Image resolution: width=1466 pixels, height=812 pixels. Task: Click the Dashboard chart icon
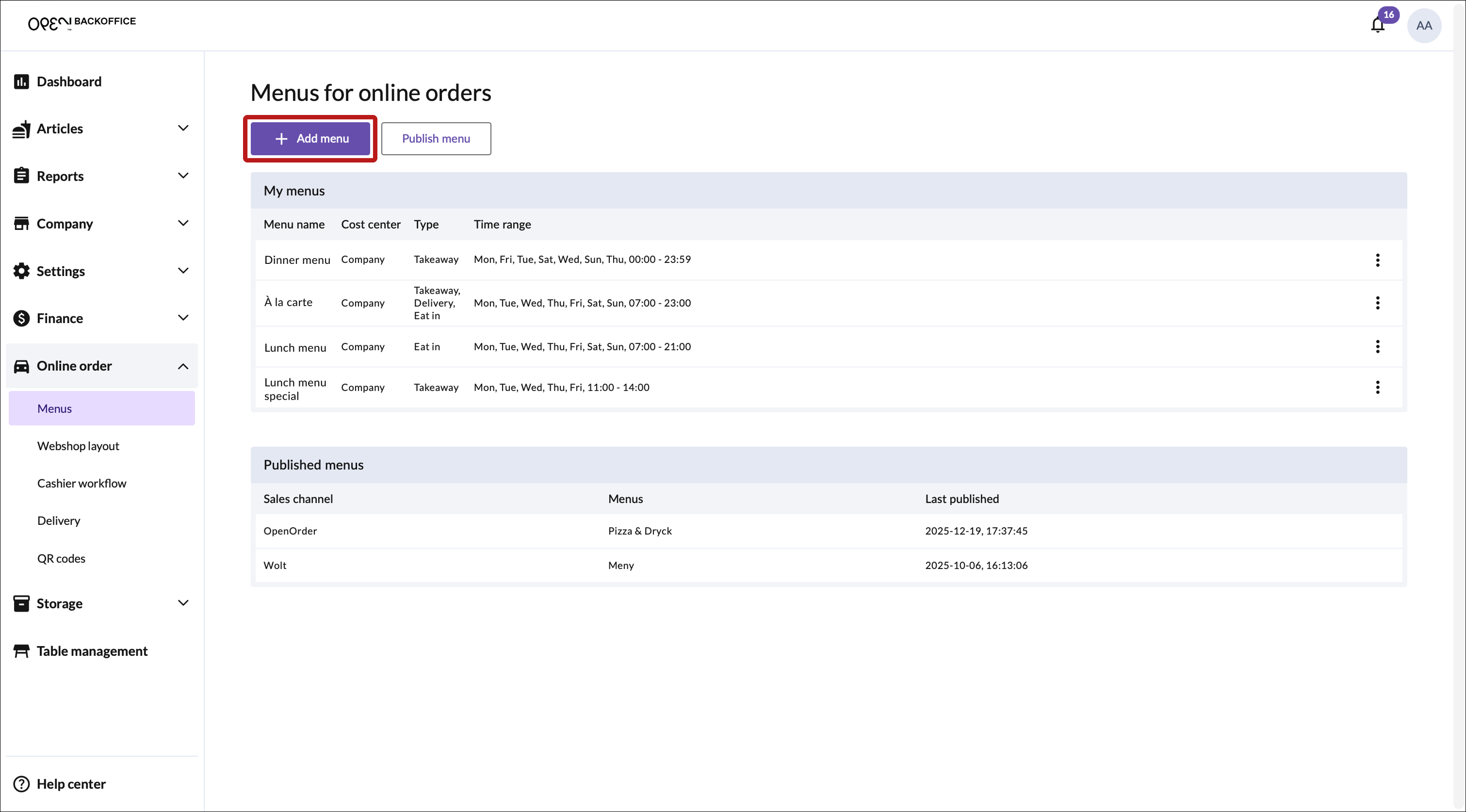[21, 81]
